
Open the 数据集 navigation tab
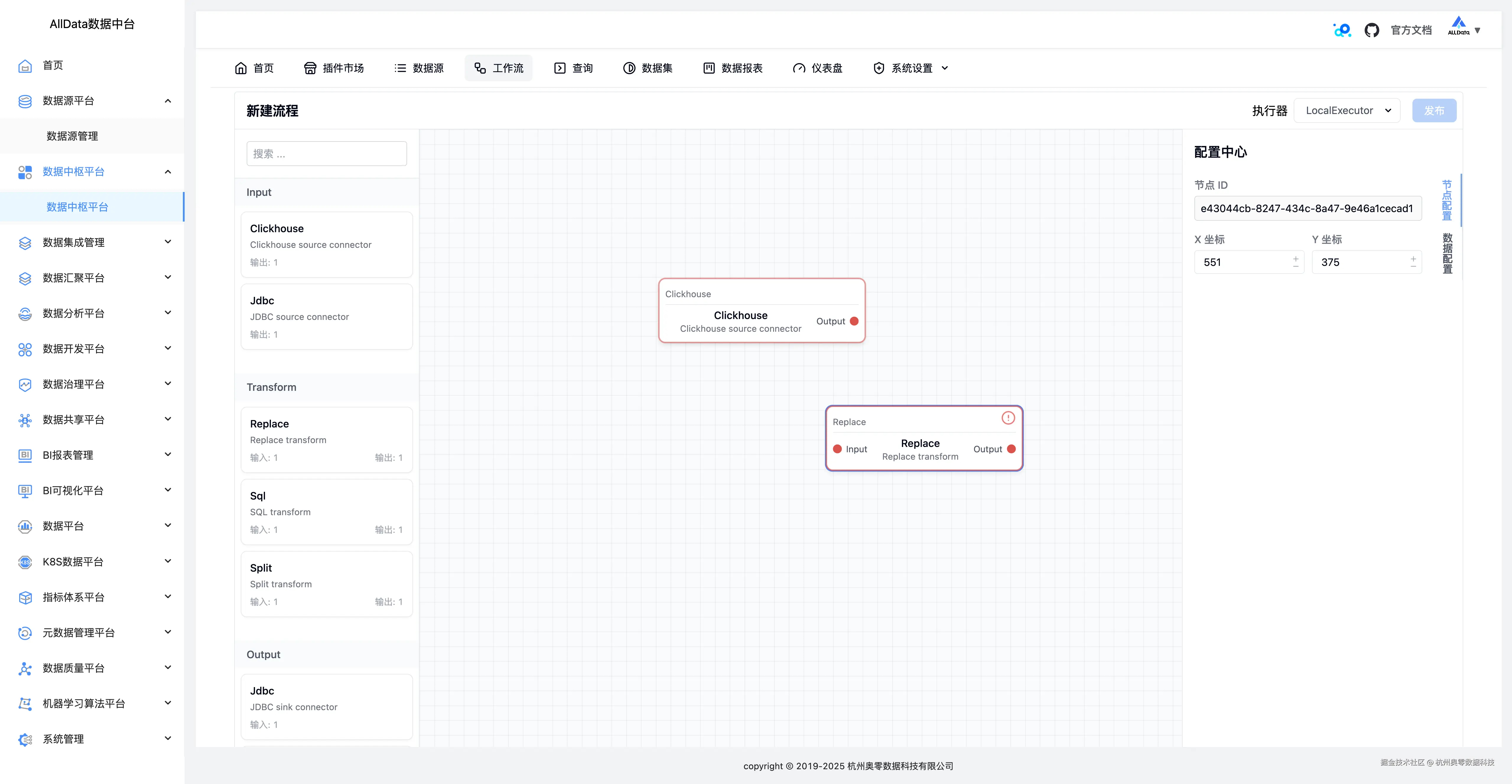pos(648,68)
